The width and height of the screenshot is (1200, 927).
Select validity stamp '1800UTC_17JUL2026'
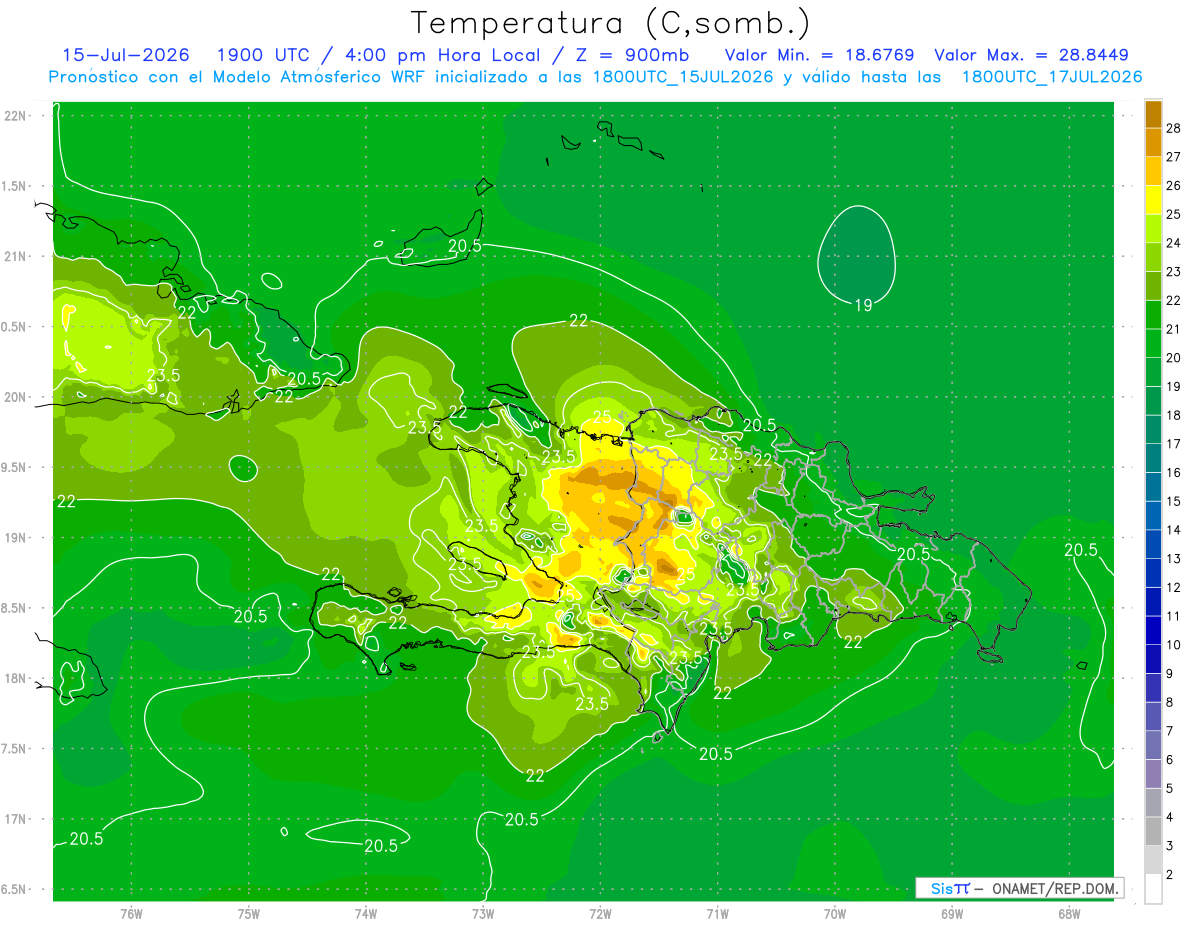tap(1052, 77)
